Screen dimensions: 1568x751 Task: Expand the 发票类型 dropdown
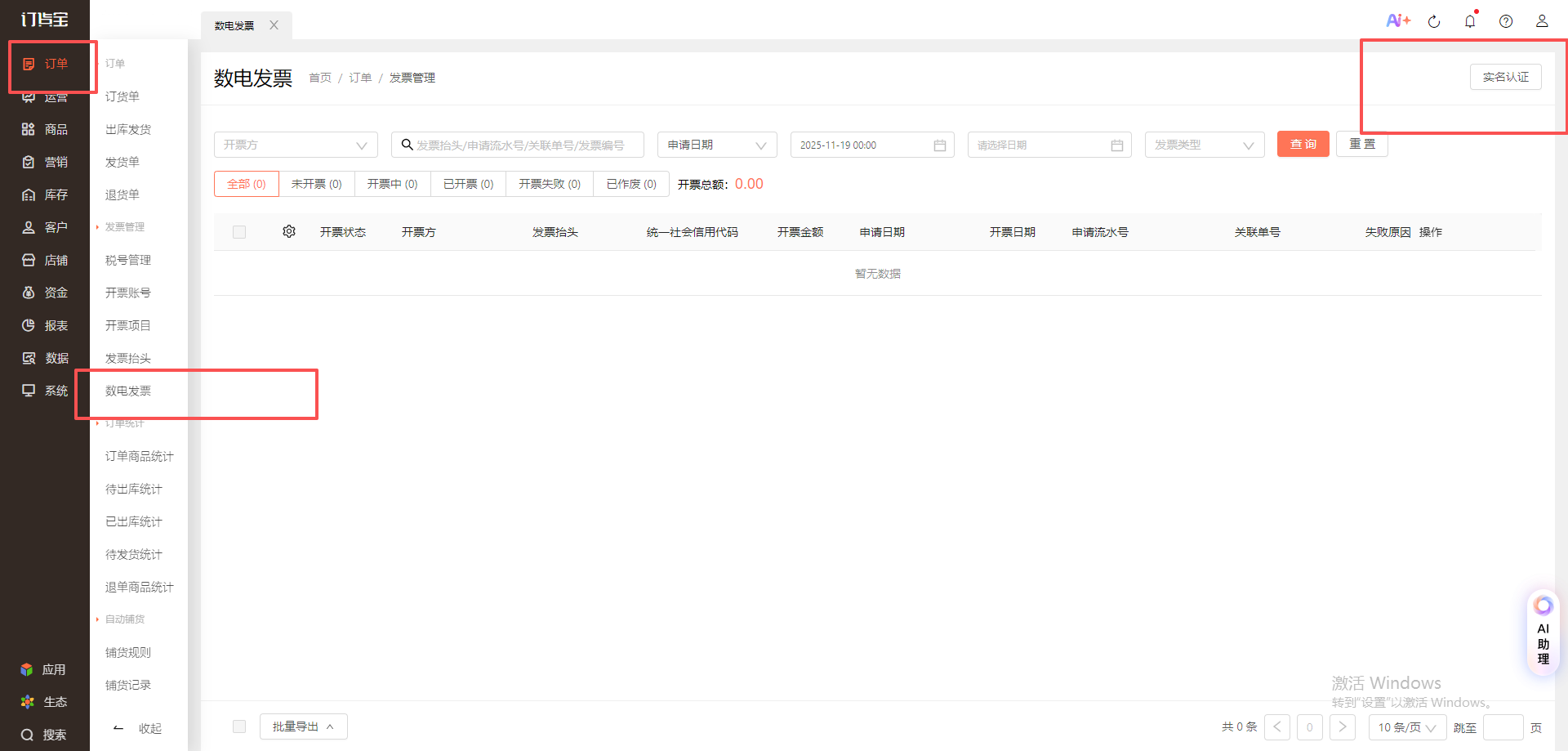pos(1205,145)
